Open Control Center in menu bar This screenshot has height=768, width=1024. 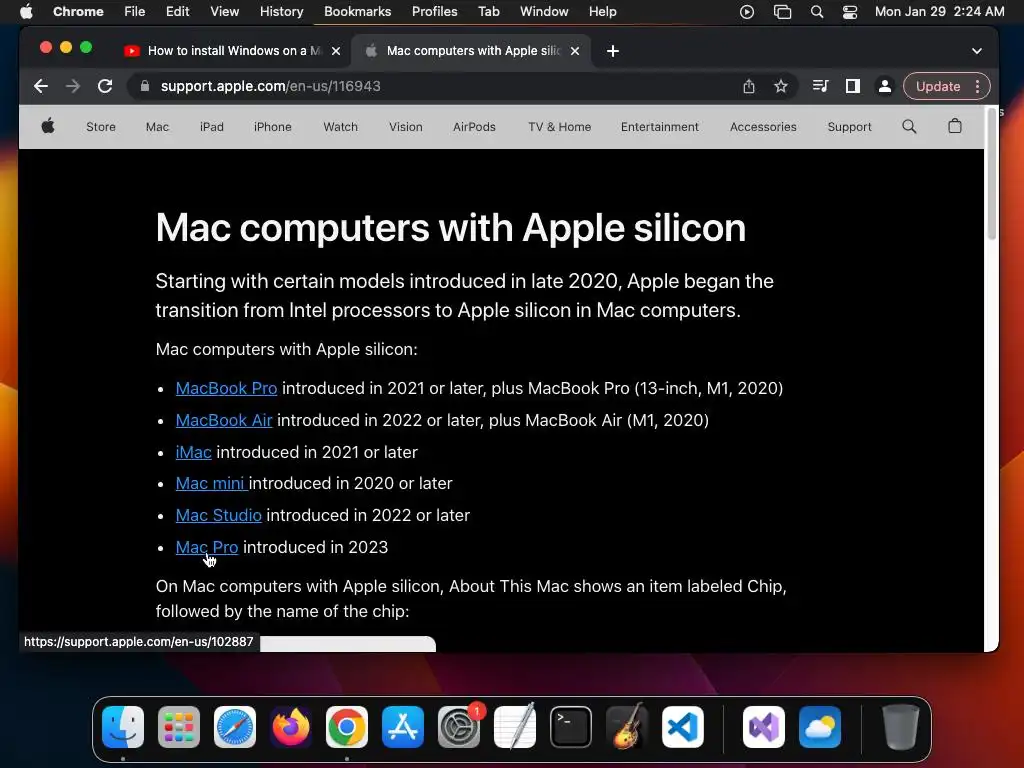[850, 12]
